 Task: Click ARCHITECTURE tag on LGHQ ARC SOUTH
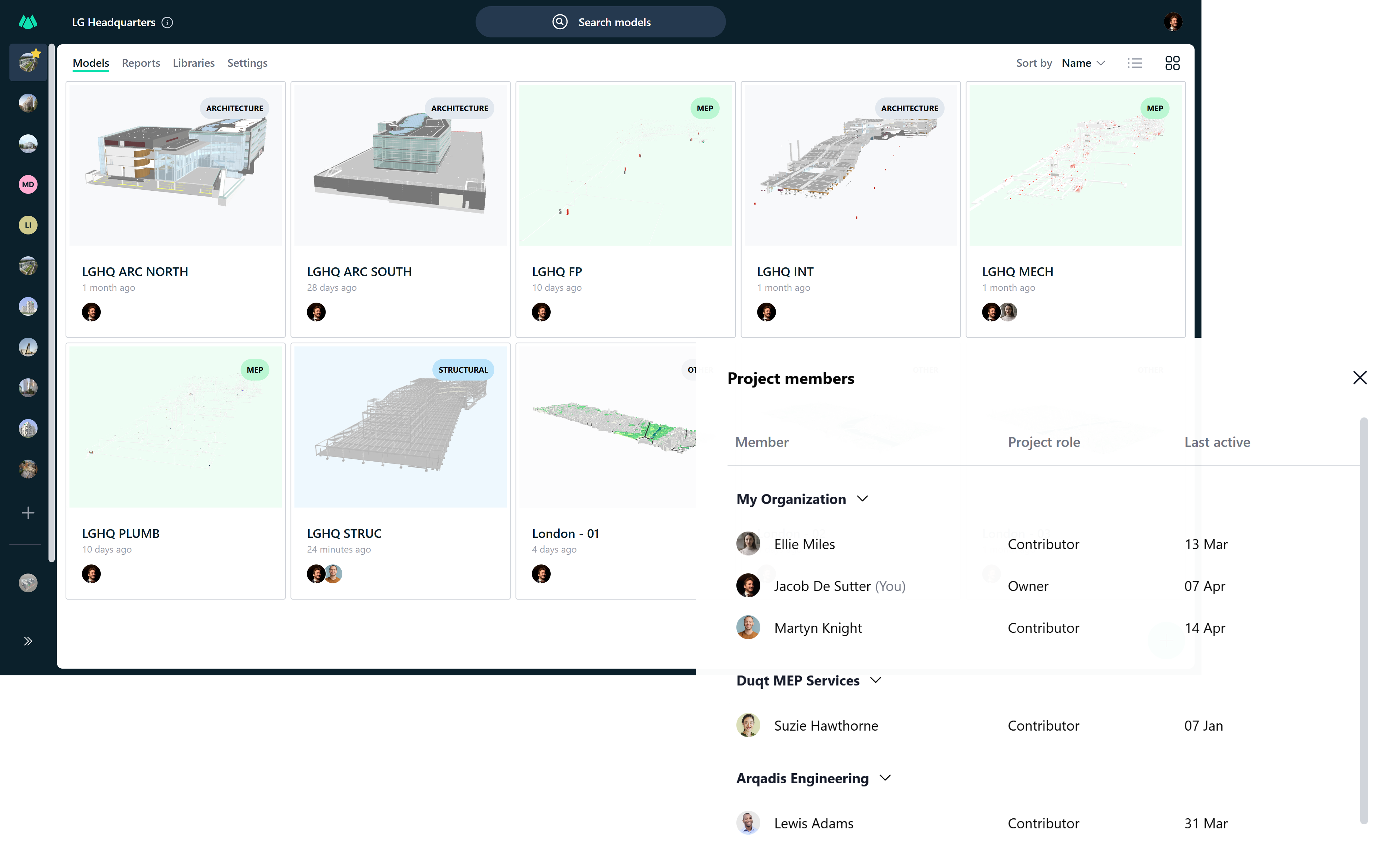tap(460, 108)
